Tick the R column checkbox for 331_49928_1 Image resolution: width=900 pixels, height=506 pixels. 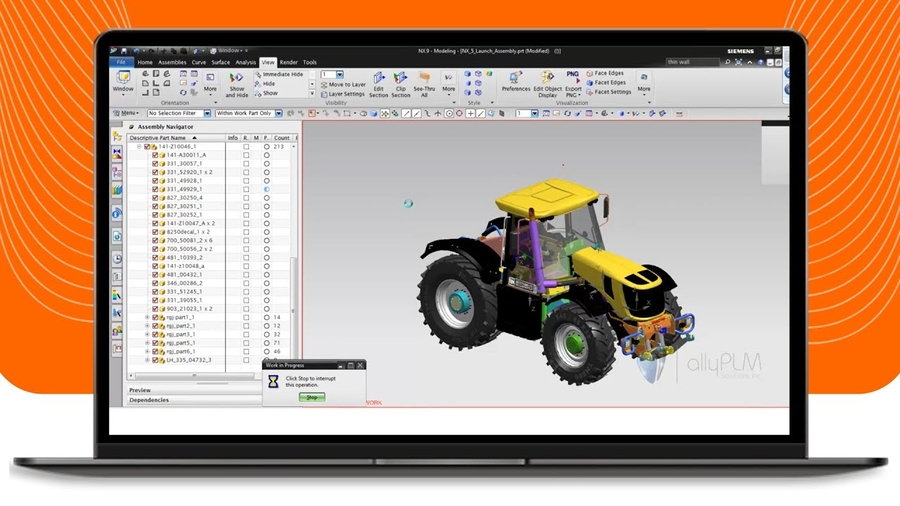246,181
